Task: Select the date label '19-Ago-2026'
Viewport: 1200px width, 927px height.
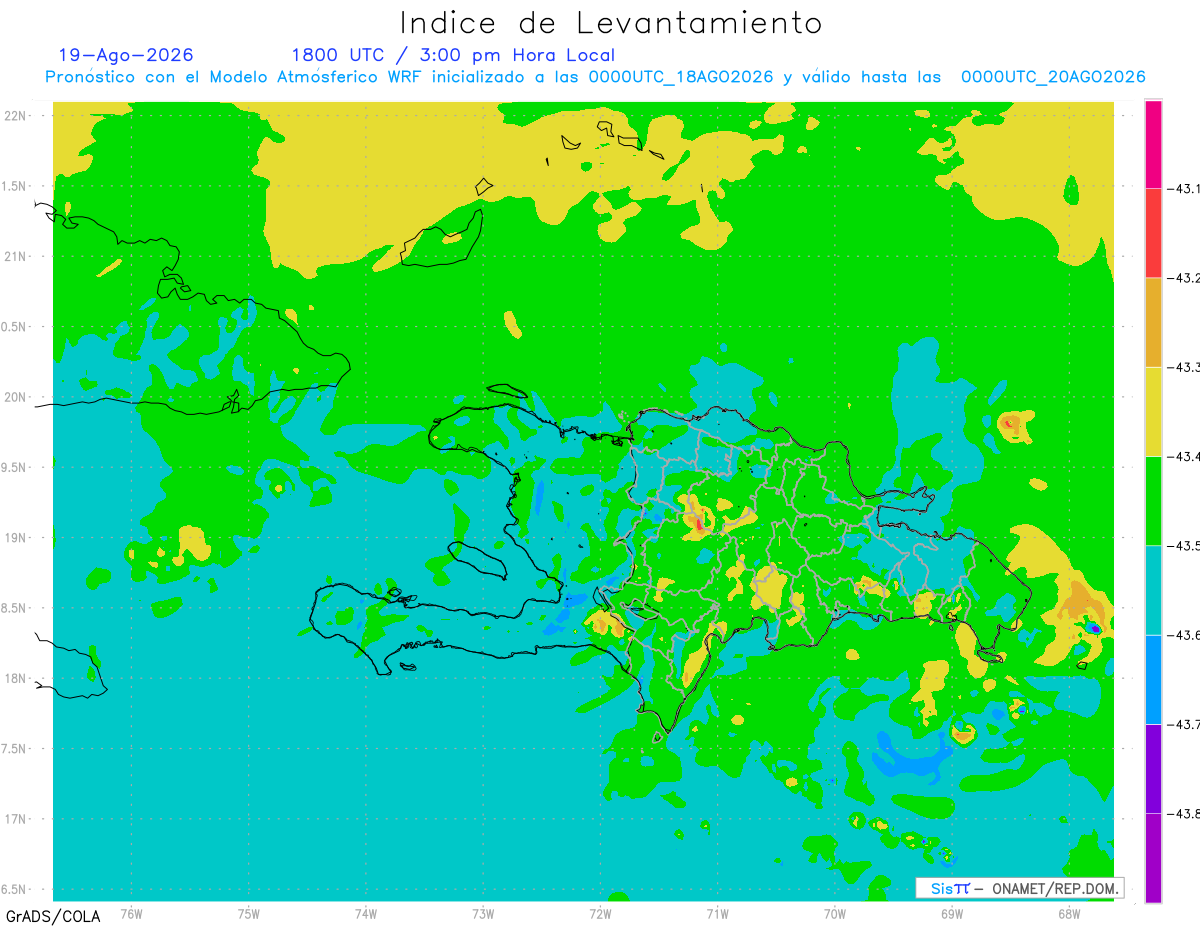Action: point(126,55)
